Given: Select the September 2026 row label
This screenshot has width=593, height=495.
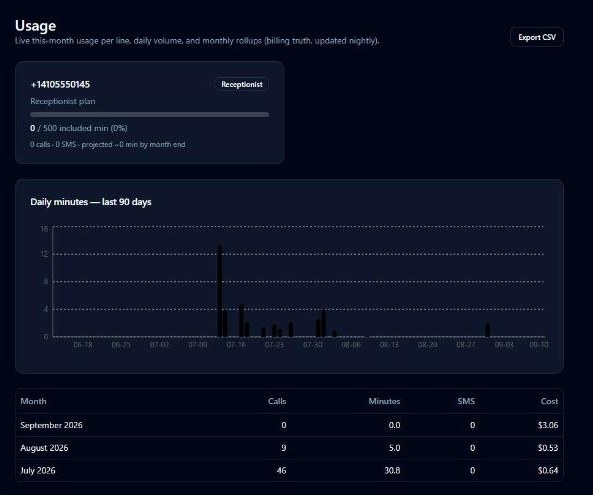Looking at the screenshot, I should (x=51, y=425).
